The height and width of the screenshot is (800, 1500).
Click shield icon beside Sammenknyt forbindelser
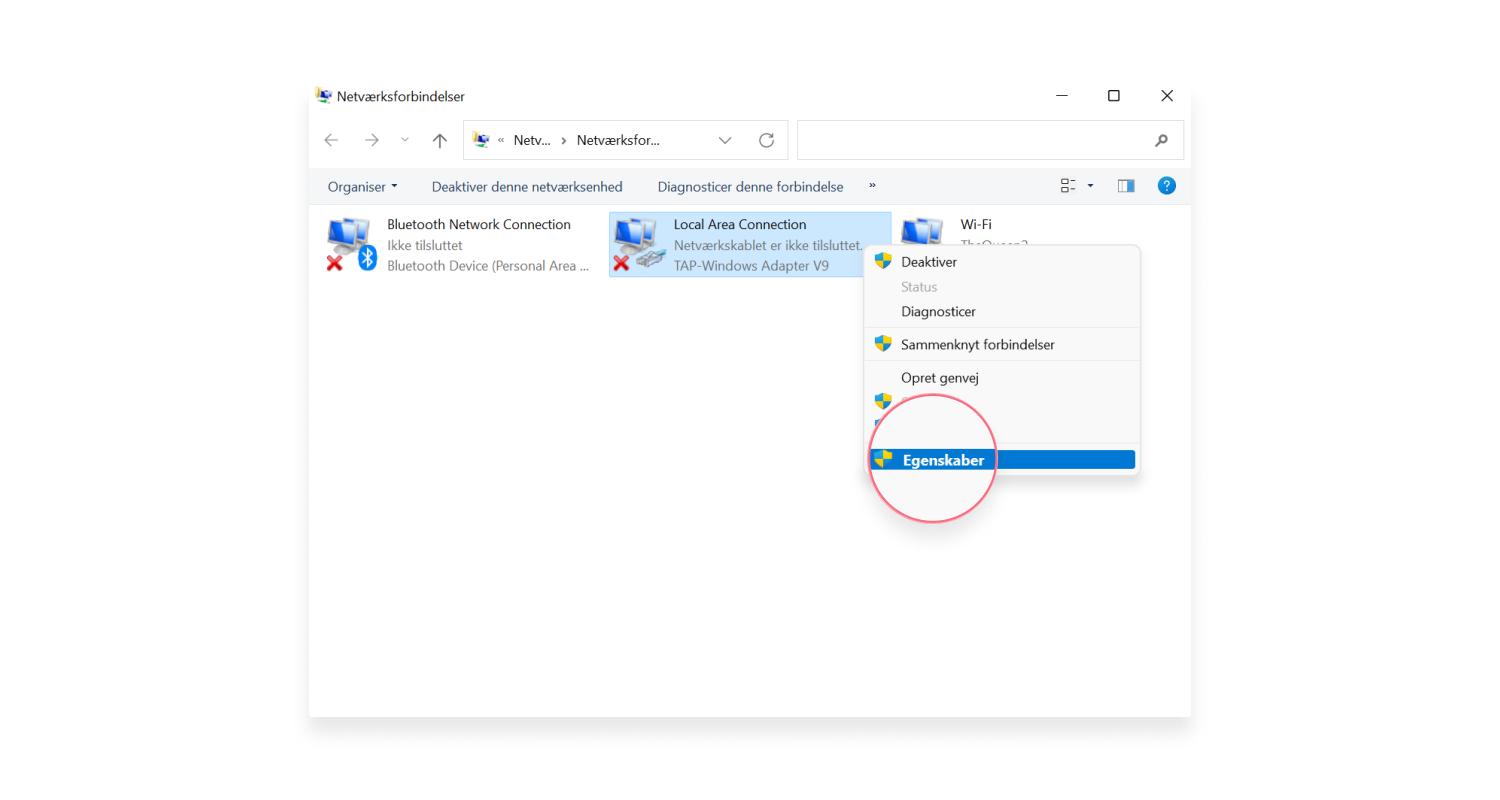(x=883, y=343)
